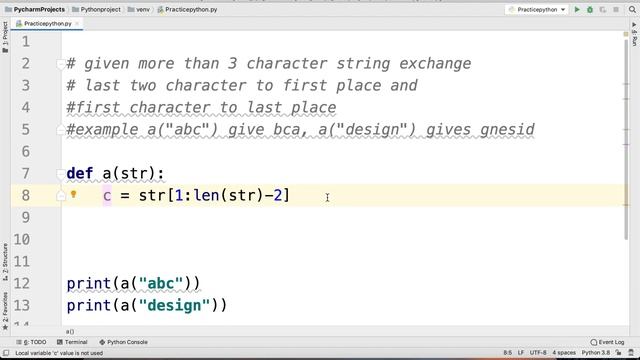Run the Practicepython configuration
The image size is (640, 360).
(577, 9)
